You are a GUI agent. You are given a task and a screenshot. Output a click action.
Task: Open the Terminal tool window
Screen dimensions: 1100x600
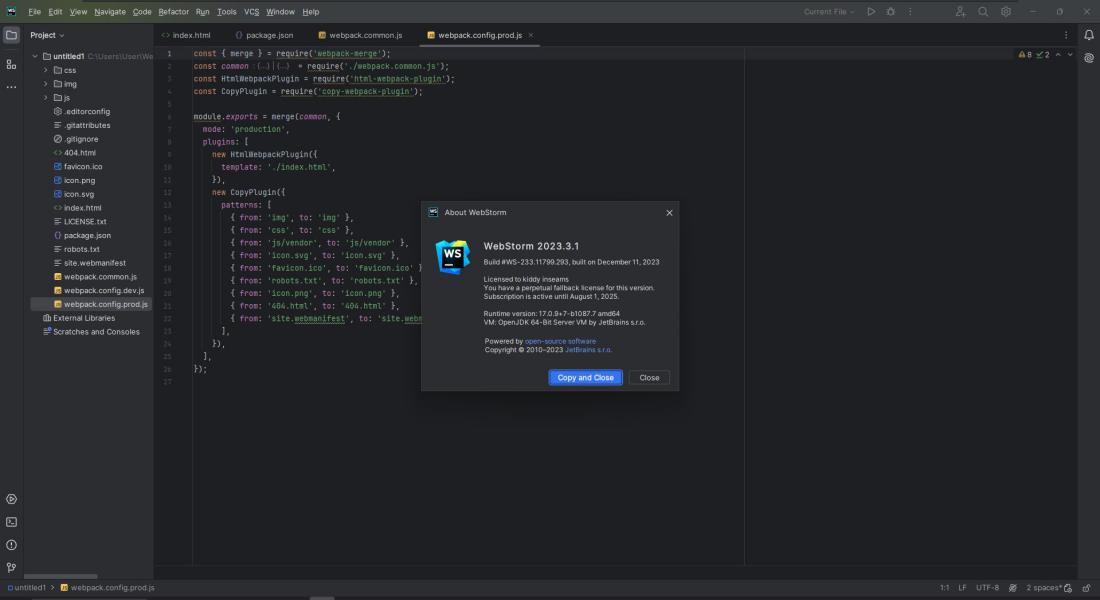(x=11, y=522)
